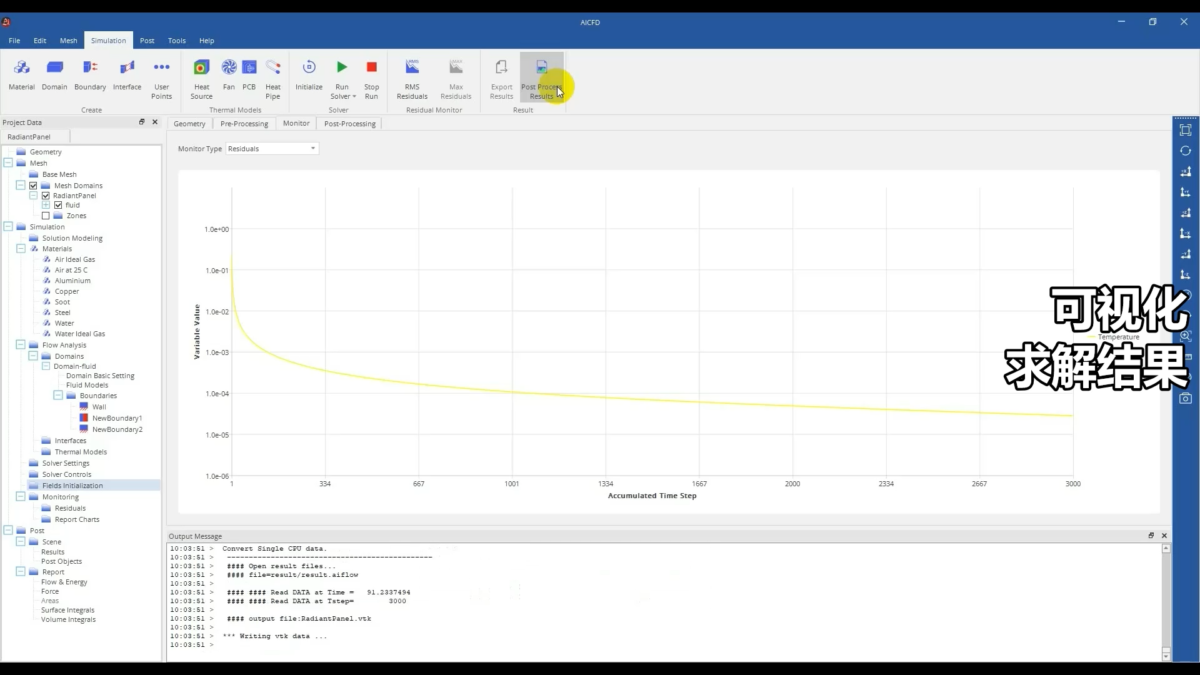Screen dimensions: 1200x675
Task: Collapse the Materials tree node
Action: coord(20,248)
